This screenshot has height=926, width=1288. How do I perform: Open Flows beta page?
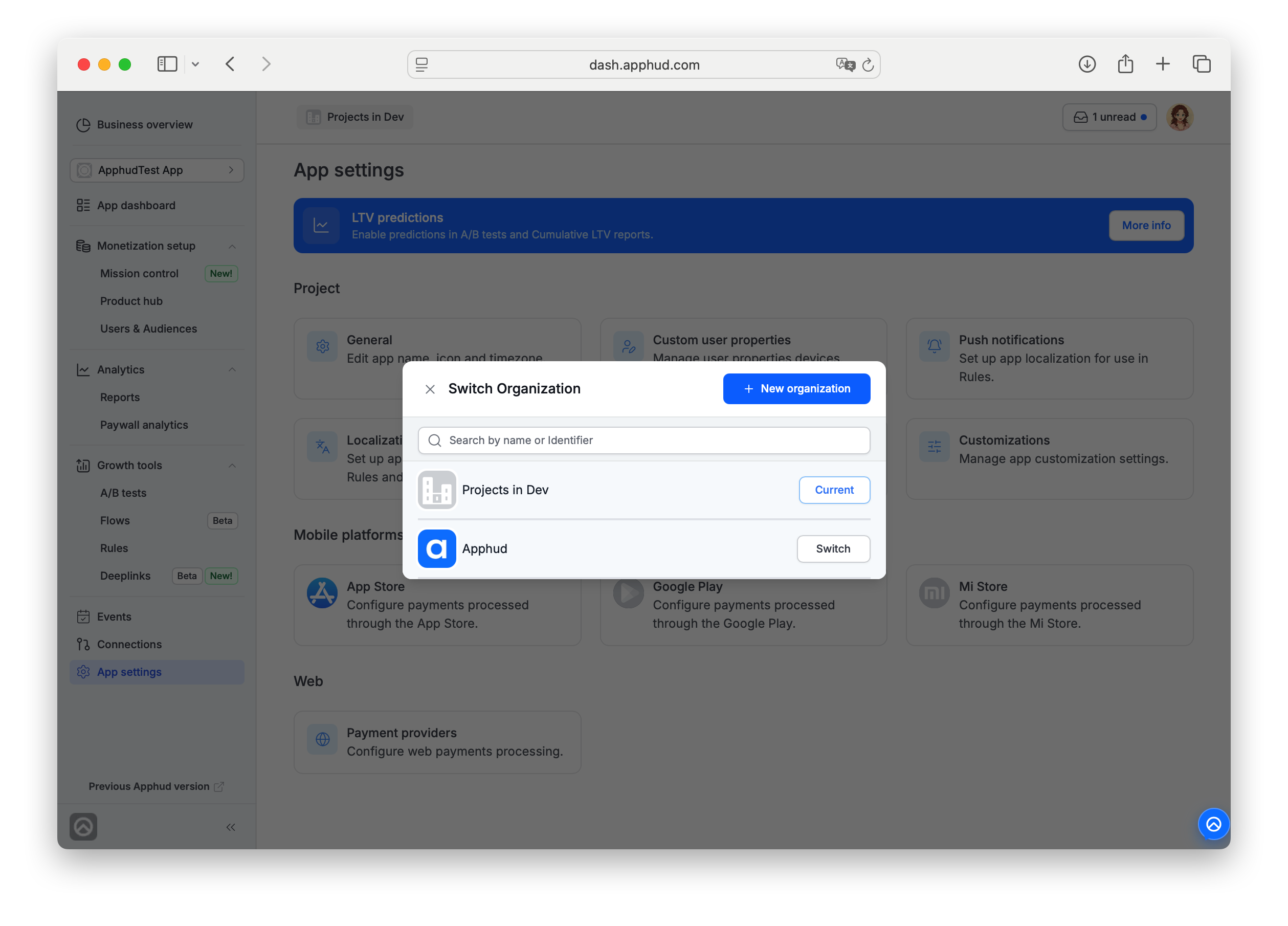115,520
